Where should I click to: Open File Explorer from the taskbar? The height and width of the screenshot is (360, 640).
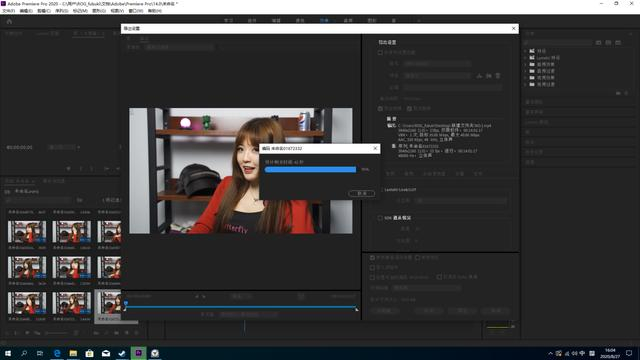click(73, 353)
